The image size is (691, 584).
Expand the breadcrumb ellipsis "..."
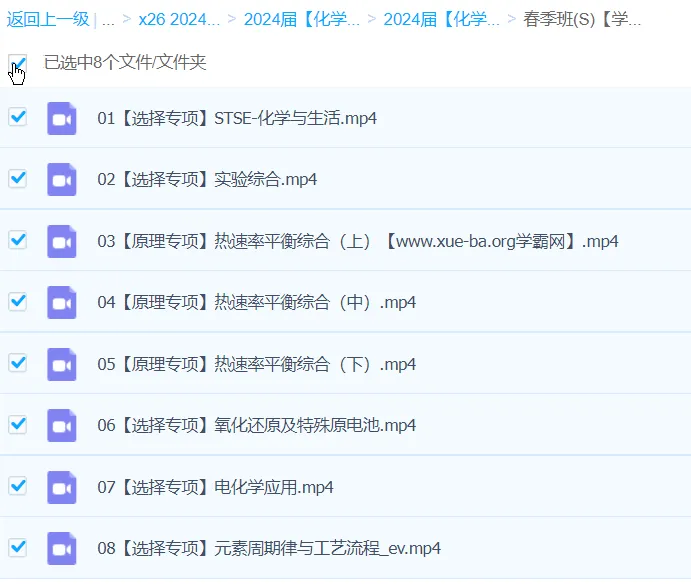pyautogui.click(x=108, y=19)
